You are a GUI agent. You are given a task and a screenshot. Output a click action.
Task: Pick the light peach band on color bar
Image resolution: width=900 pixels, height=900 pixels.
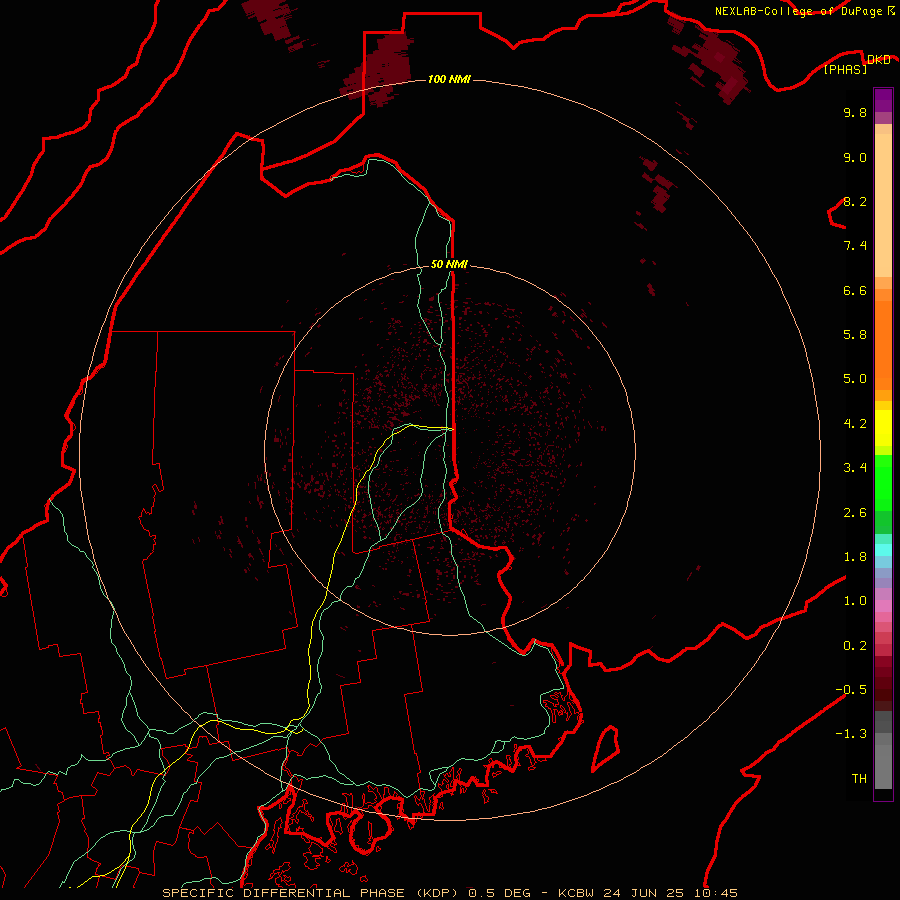883,205
